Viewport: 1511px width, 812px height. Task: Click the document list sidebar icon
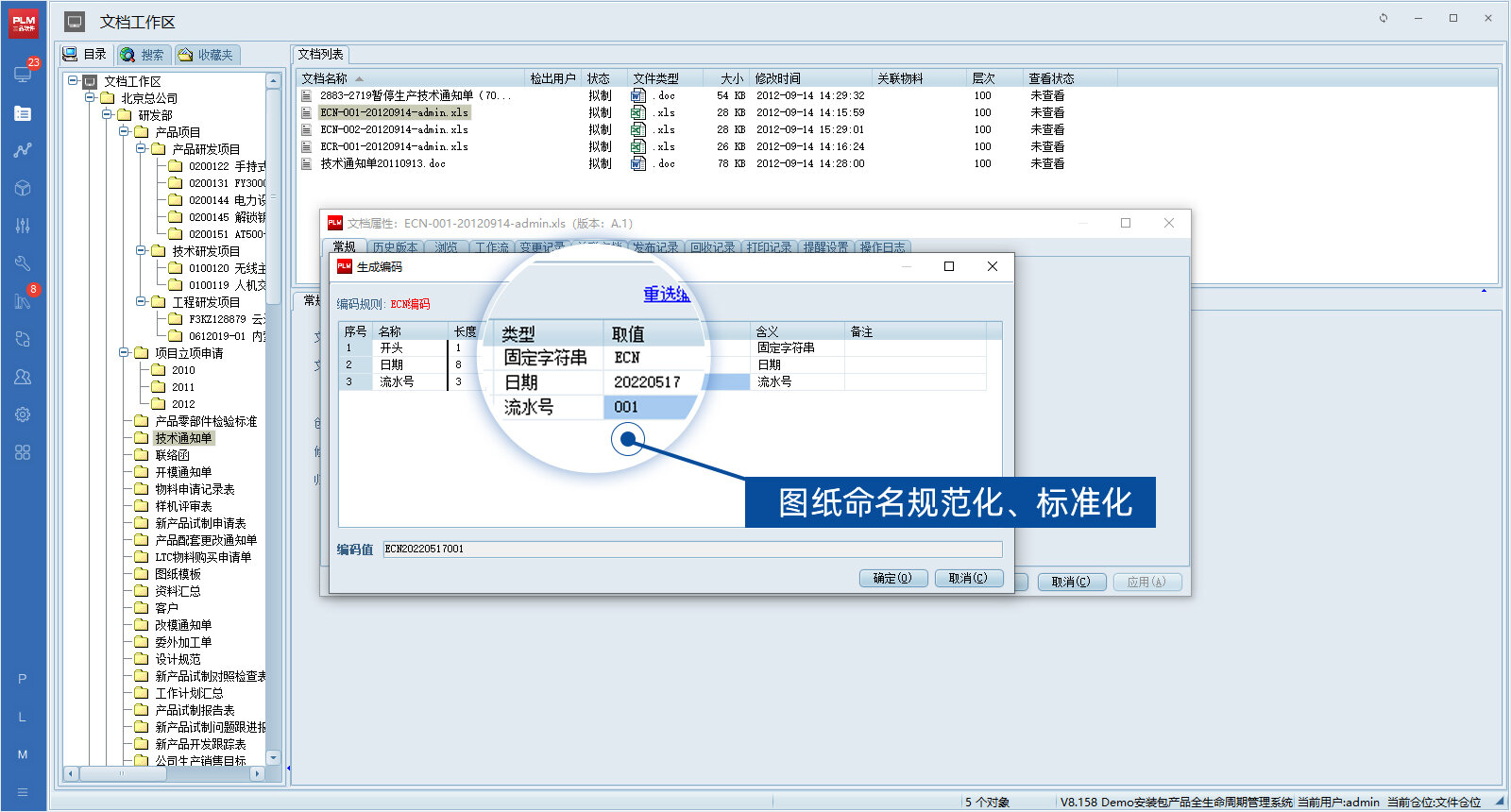[23, 113]
